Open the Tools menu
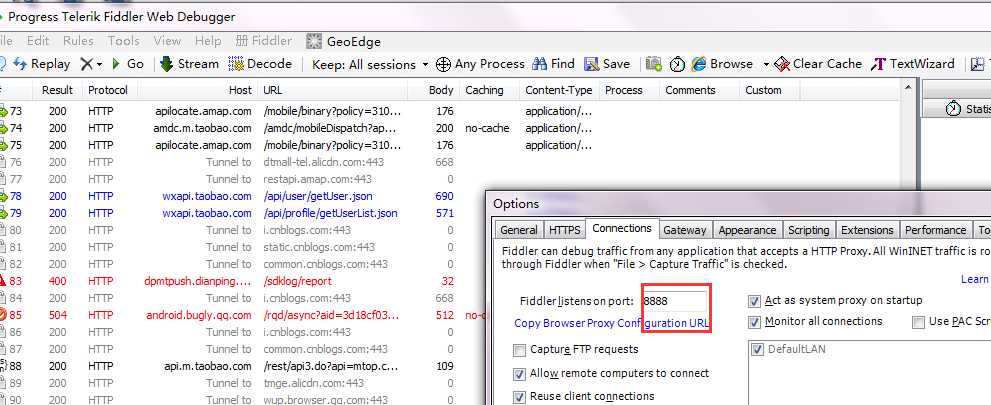Screen dimensions: 991x405 (x=123, y=41)
